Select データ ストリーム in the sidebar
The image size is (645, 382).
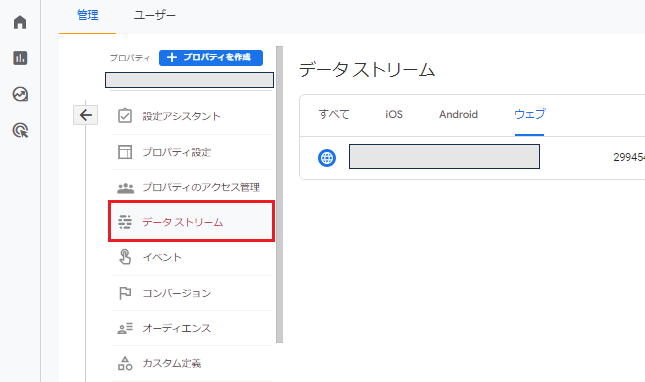point(192,221)
